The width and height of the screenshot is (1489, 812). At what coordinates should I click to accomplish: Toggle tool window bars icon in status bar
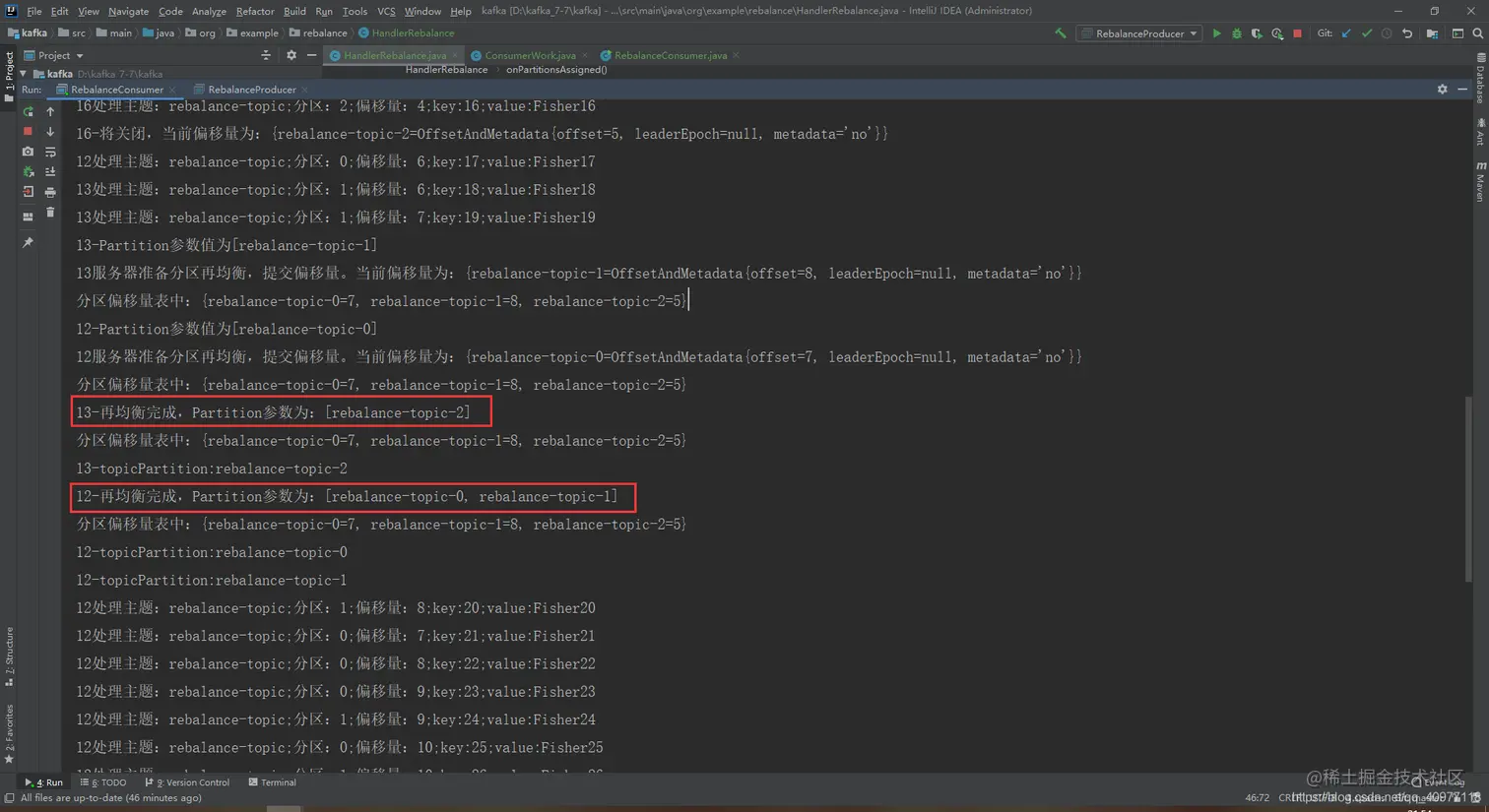tap(9, 798)
